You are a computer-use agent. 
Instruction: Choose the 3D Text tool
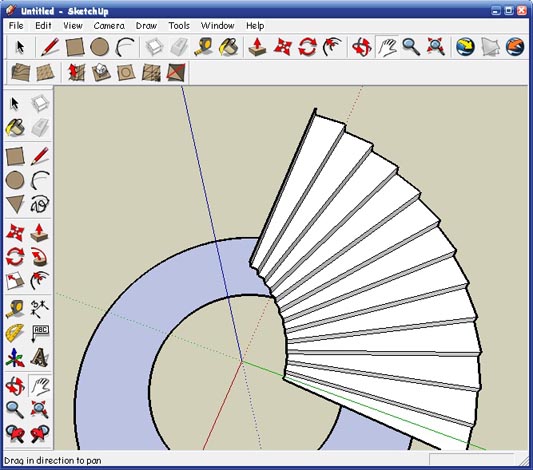40,358
